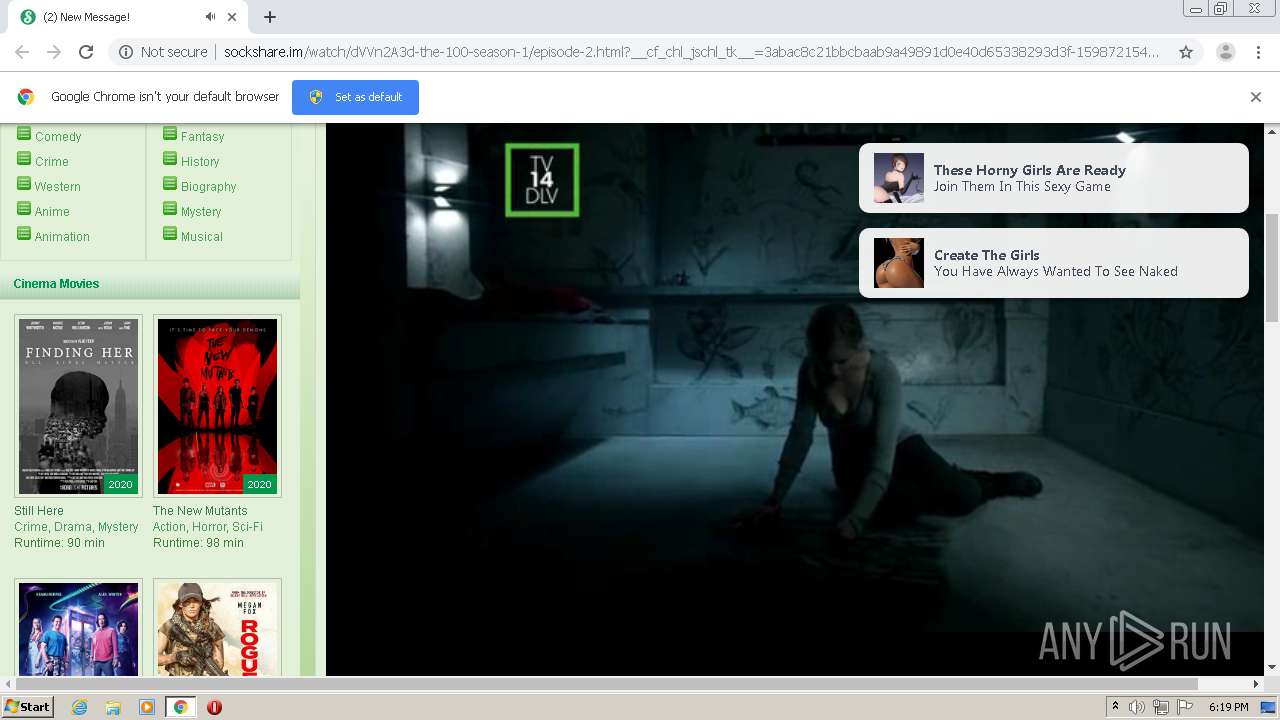The width and height of the screenshot is (1280, 720).
Task: Click the page vertical scrollbar thumb
Action: click(1272, 267)
